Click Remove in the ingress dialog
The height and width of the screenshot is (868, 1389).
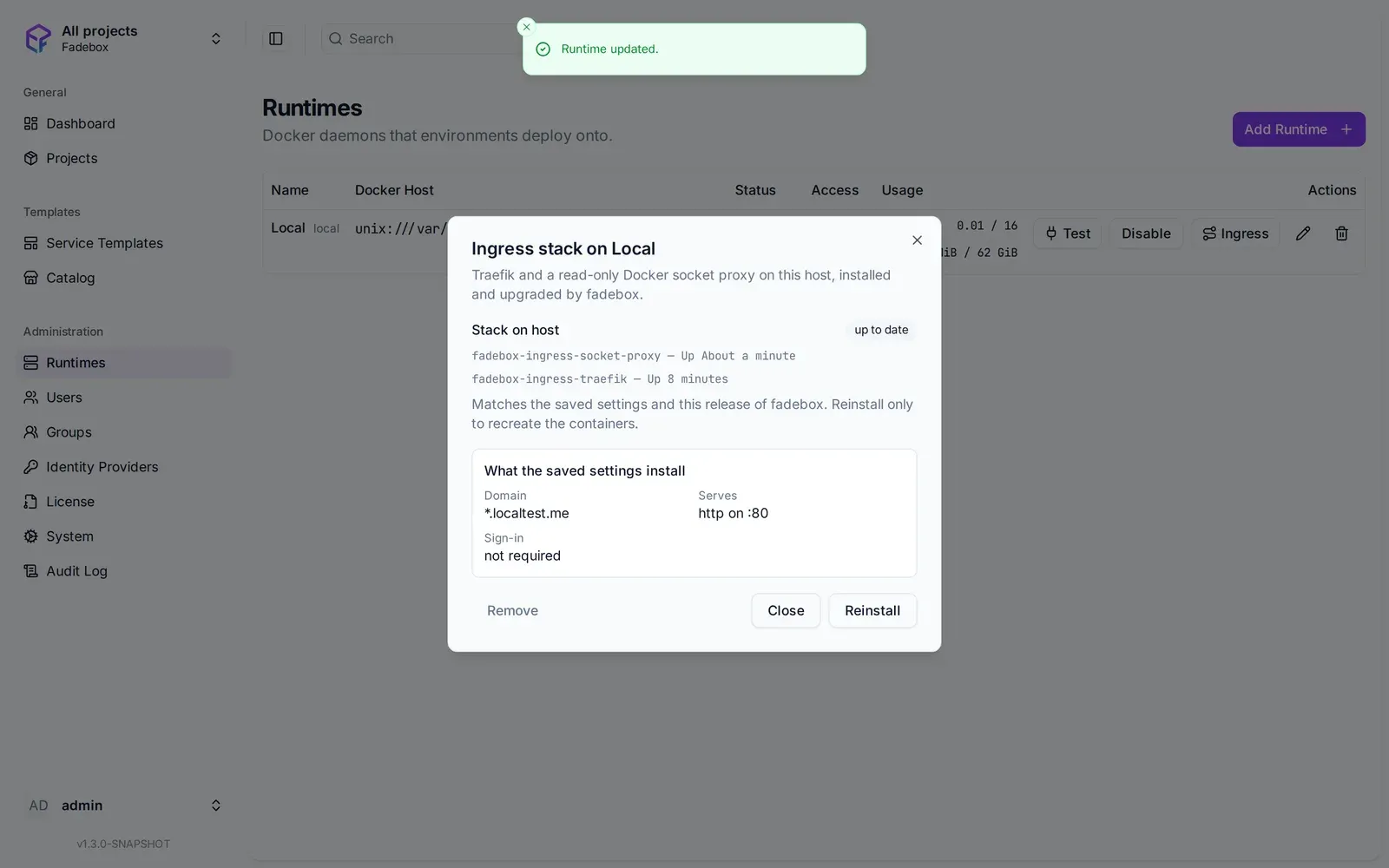[x=512, y=610]
